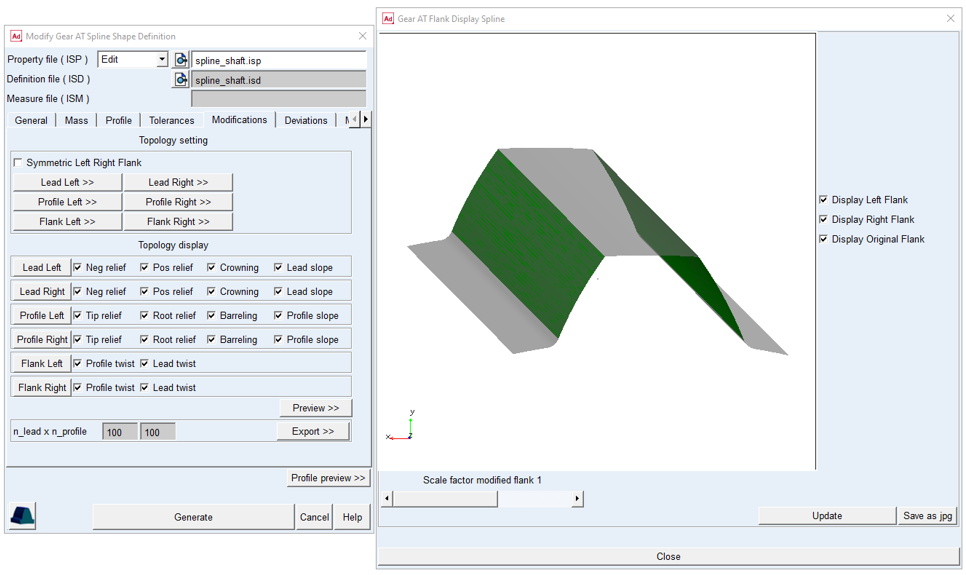Screen dimensions: 966x575
Task: Click the Adams icon in Flank Display title bar
Action: tap(388, 18)
